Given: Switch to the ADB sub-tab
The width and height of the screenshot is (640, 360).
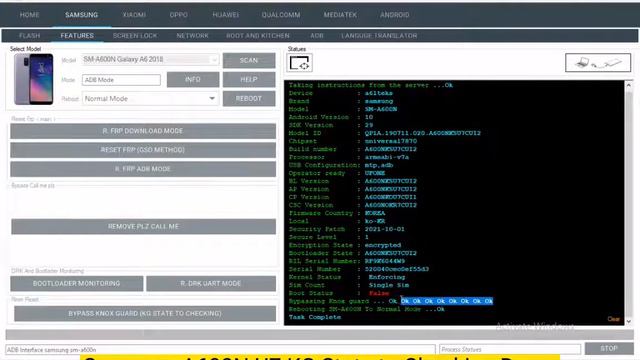Looking at the screenshot, I should point(317,36).
